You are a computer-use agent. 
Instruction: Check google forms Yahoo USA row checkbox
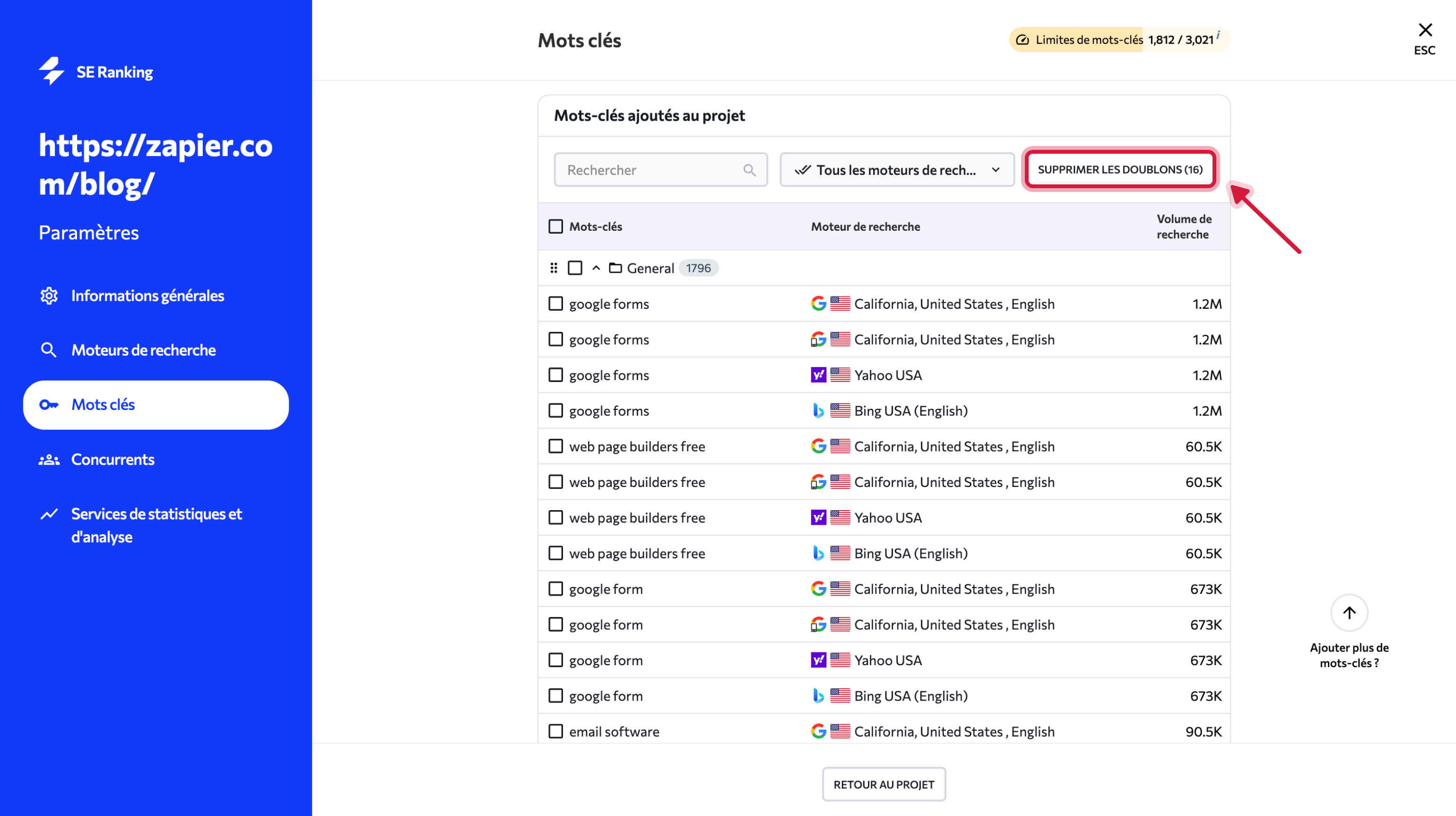(x=555, y=374)
